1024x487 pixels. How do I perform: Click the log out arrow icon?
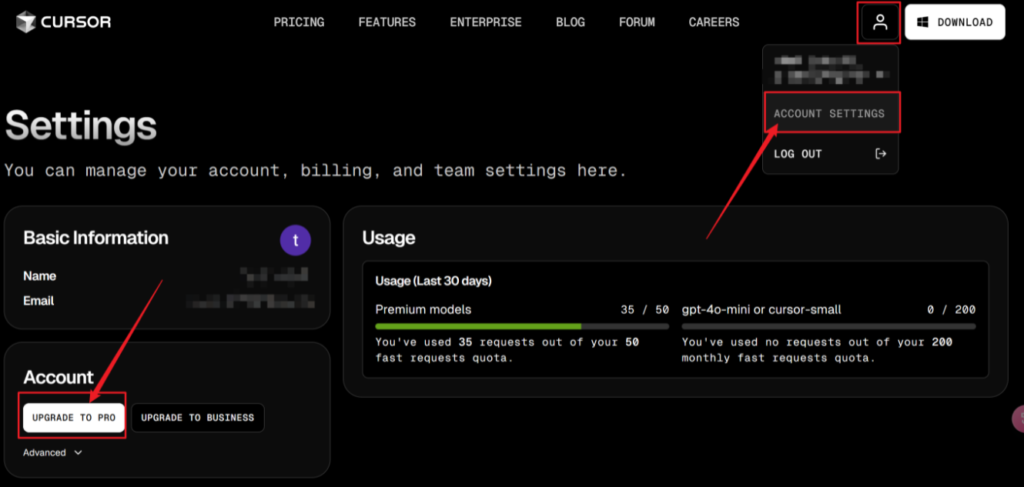coord(880,154)
